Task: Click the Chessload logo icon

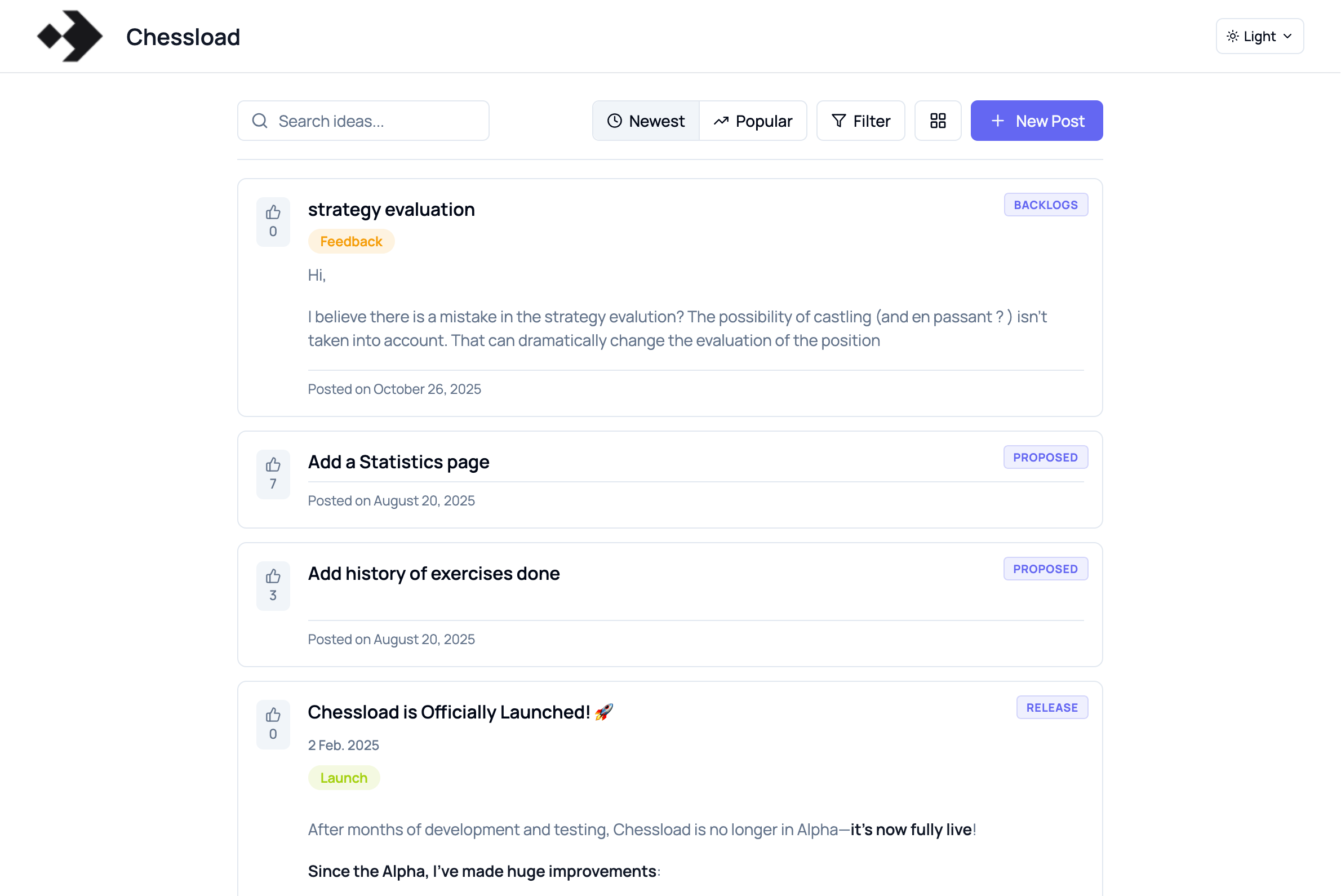Action: click(x=70, y=37)
